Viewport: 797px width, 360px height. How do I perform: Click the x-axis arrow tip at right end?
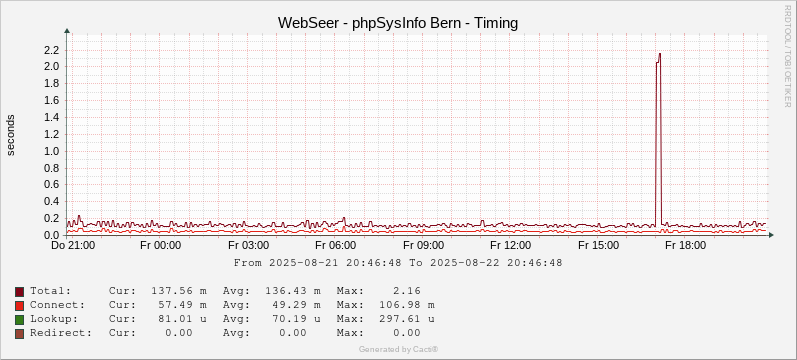coord(772,235)
